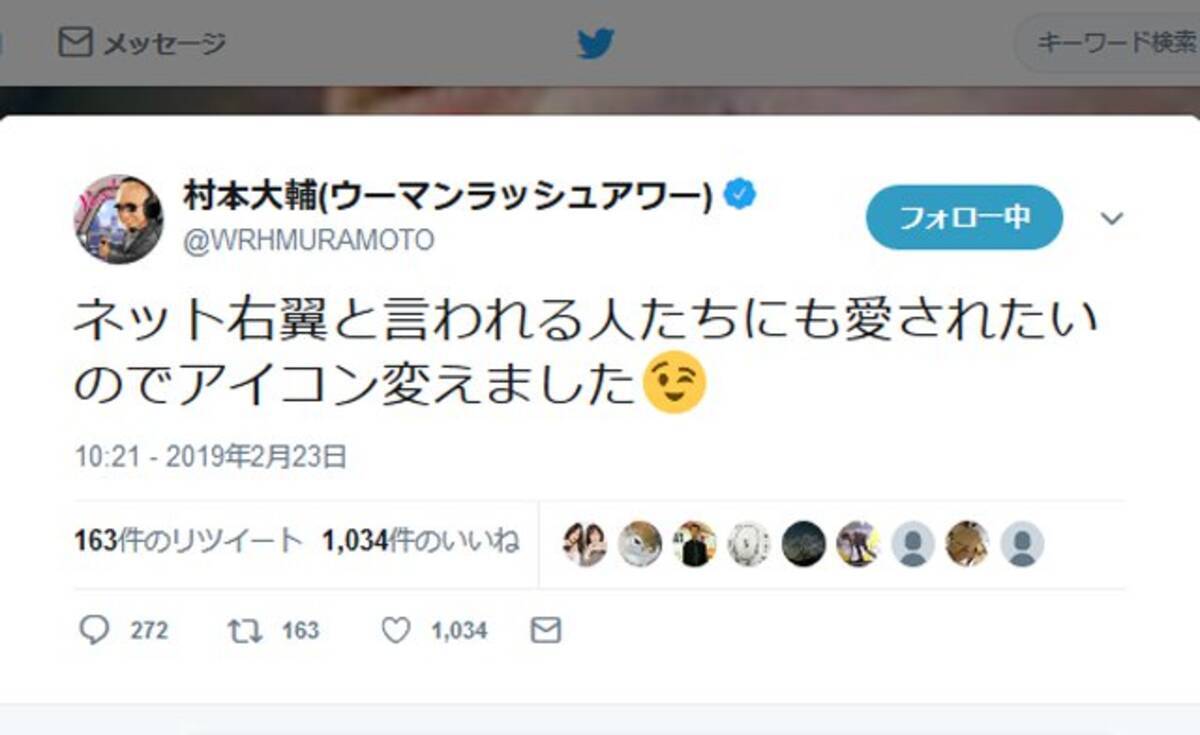Screen dimensions: 1200x735
Task: Click the last default gray liker avatar
Action: click(x=1022, y=544)
